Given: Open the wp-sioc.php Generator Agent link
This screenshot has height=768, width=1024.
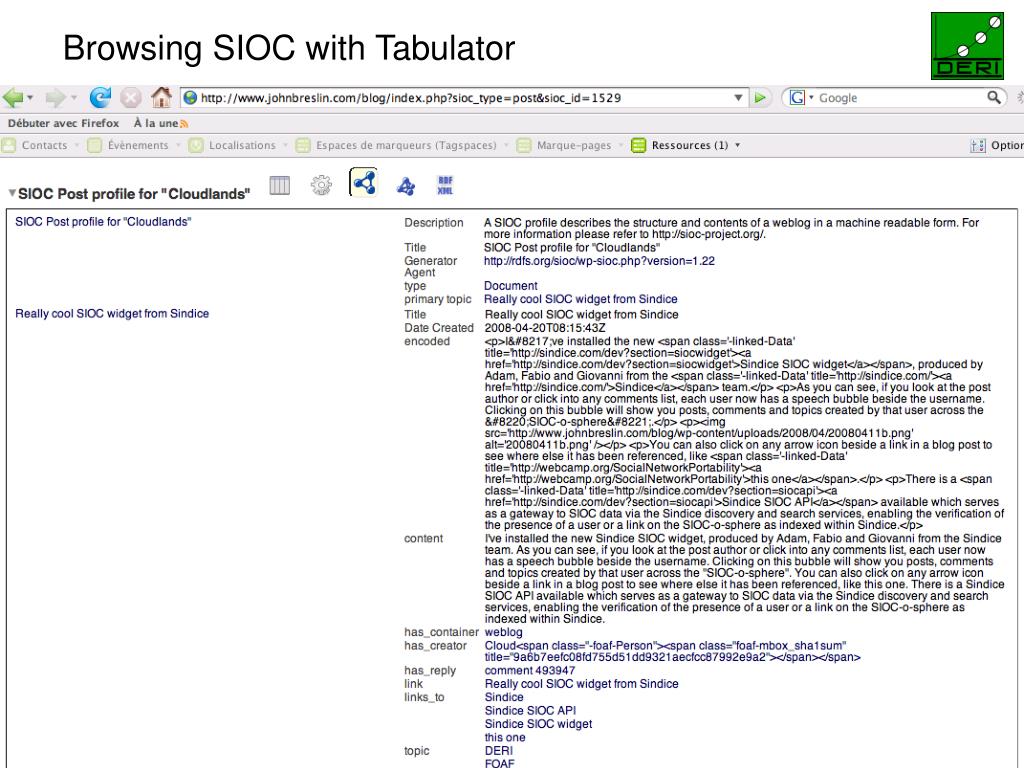Looking at the screenshot, I should (599, 261).
